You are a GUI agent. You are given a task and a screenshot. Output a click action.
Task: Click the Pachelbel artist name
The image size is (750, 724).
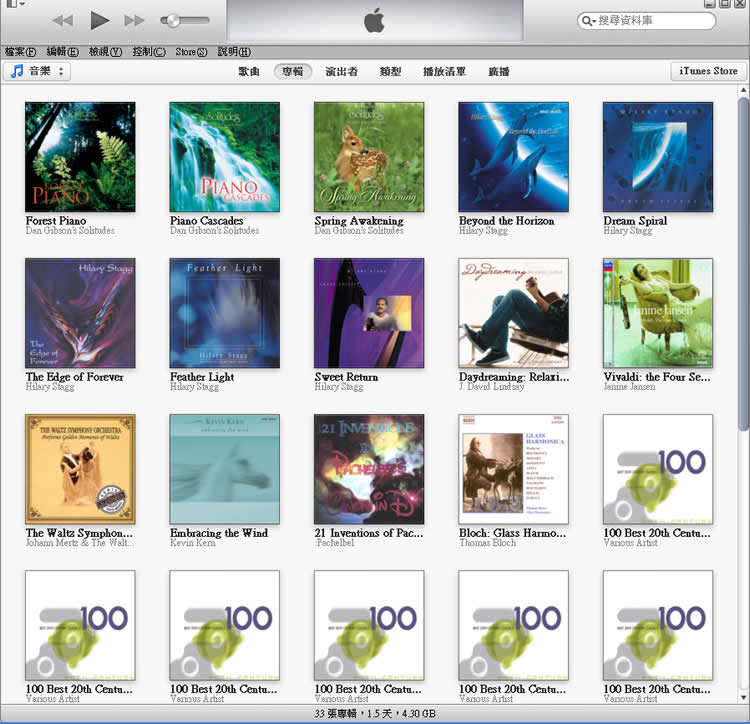(x=335, y=543)
